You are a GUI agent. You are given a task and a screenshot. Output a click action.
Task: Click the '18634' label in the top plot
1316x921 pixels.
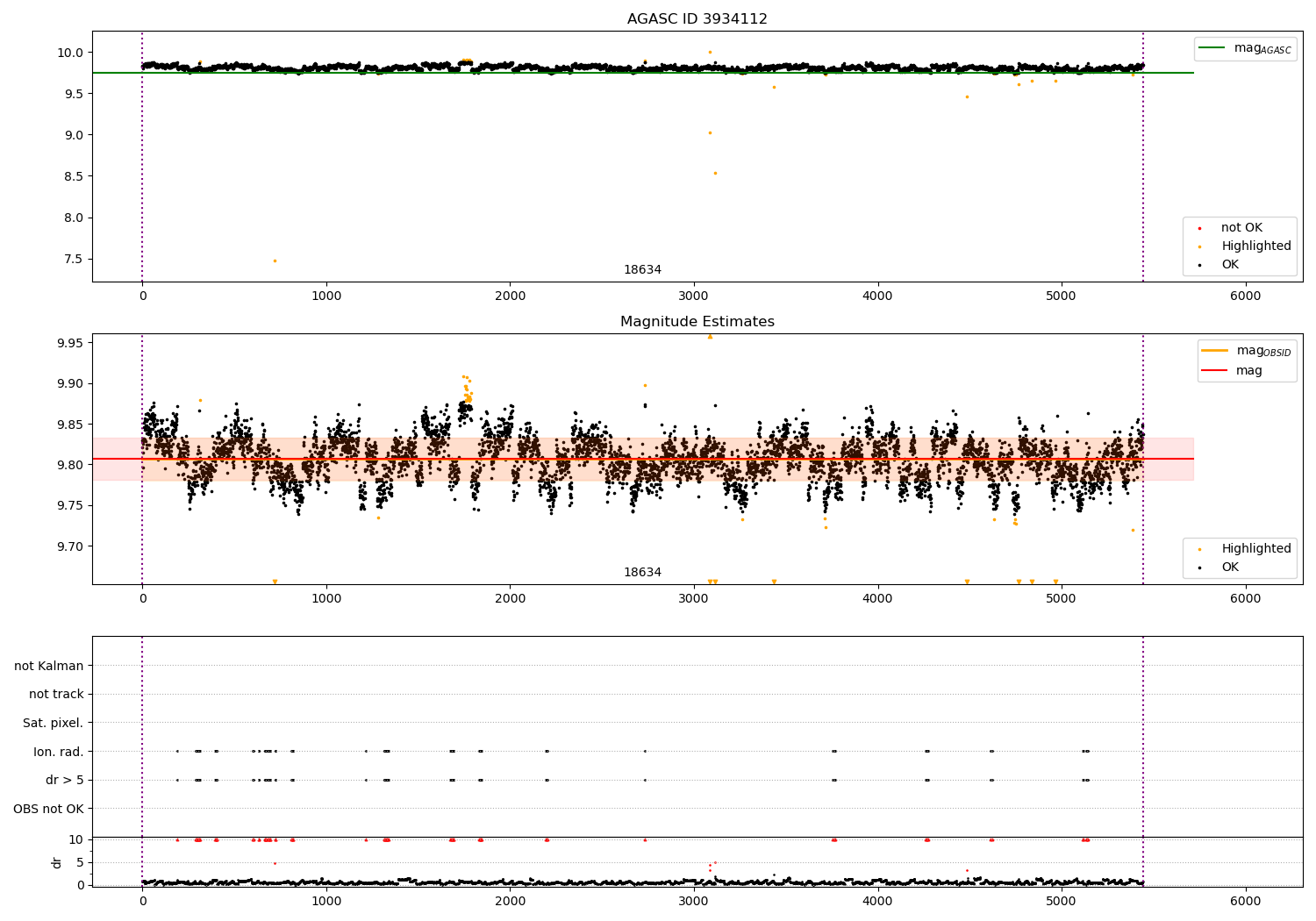tap(642, 270)
